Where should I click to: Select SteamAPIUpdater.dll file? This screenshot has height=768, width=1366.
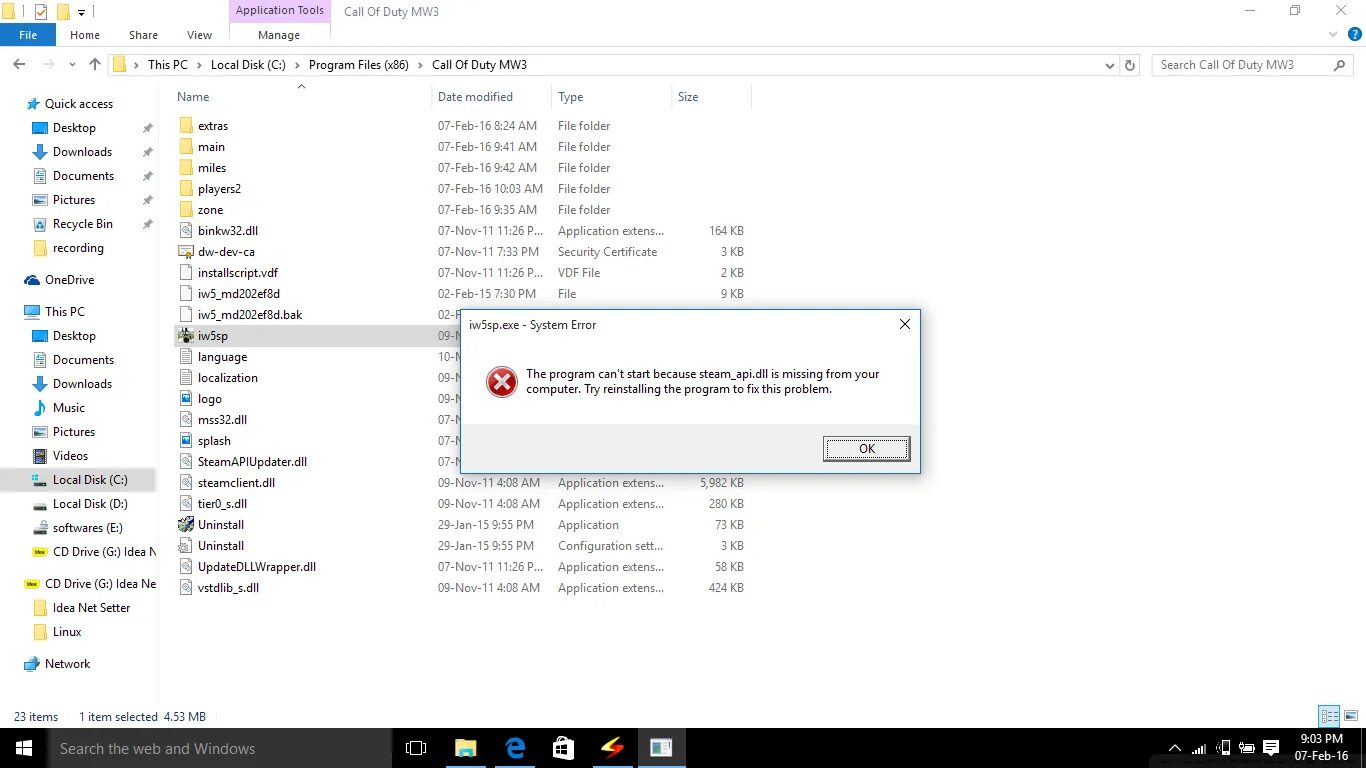[x=252, y=462]
